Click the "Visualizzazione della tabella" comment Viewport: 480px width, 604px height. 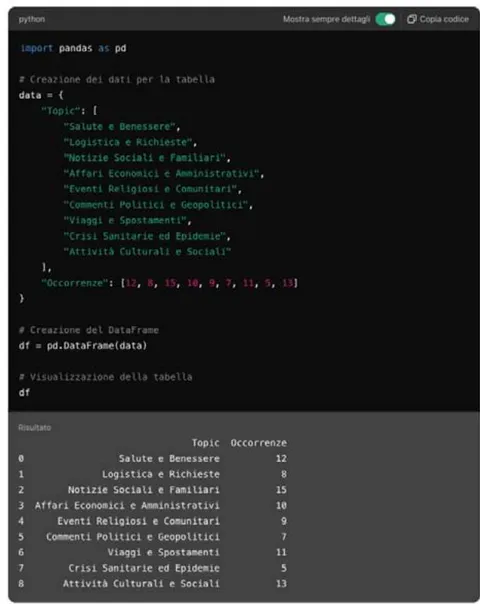106,377
